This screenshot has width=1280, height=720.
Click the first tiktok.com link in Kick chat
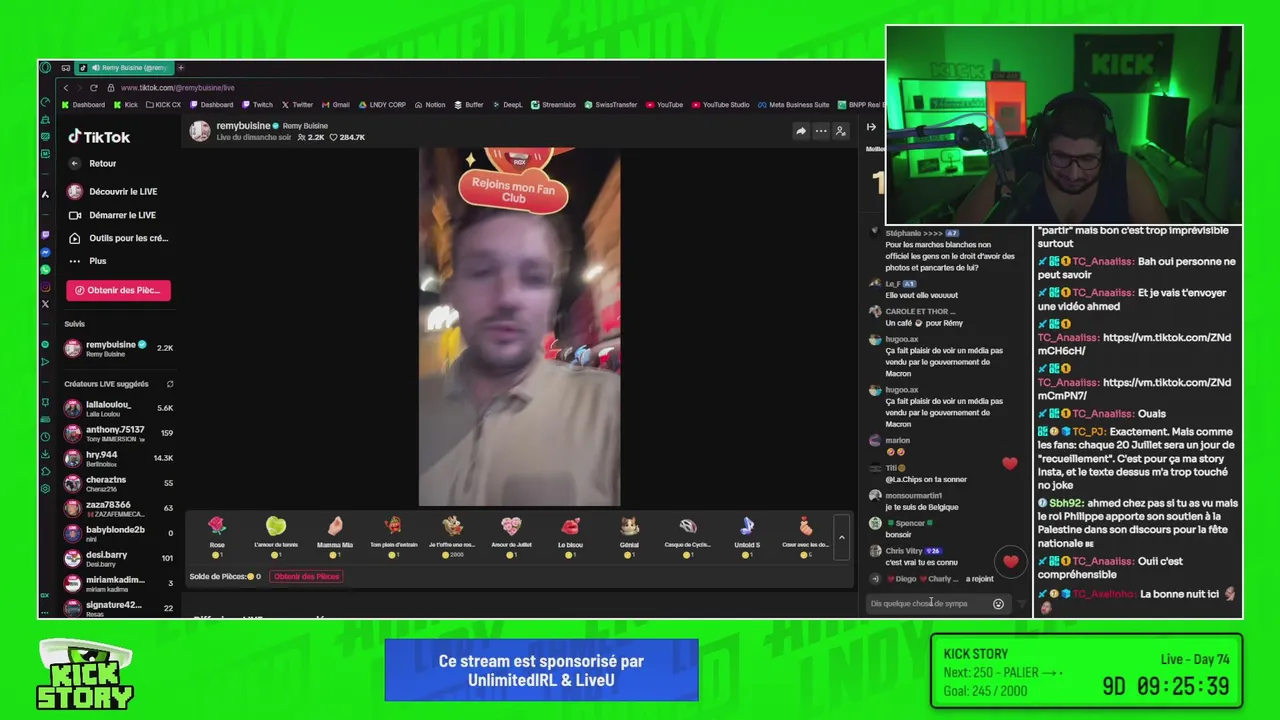click(x=1134, y=344)
